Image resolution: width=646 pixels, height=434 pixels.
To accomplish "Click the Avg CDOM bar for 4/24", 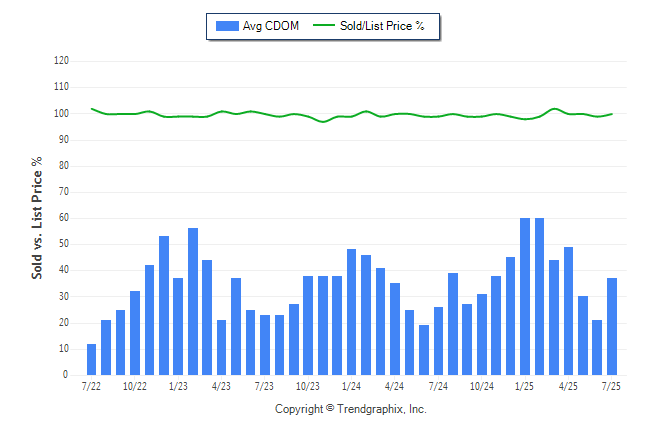I will click(395, 329).
